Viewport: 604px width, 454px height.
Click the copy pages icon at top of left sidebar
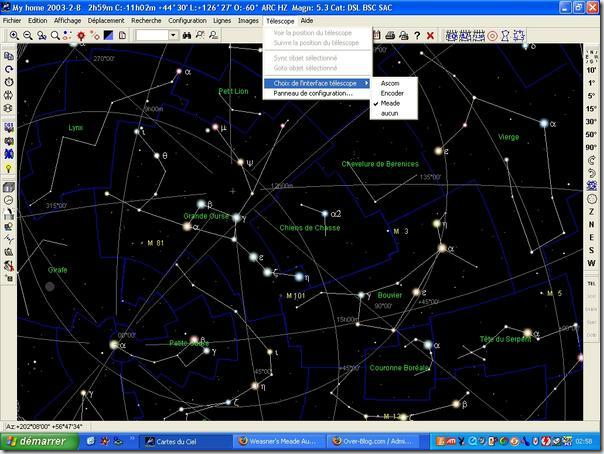tap(8, 56)
